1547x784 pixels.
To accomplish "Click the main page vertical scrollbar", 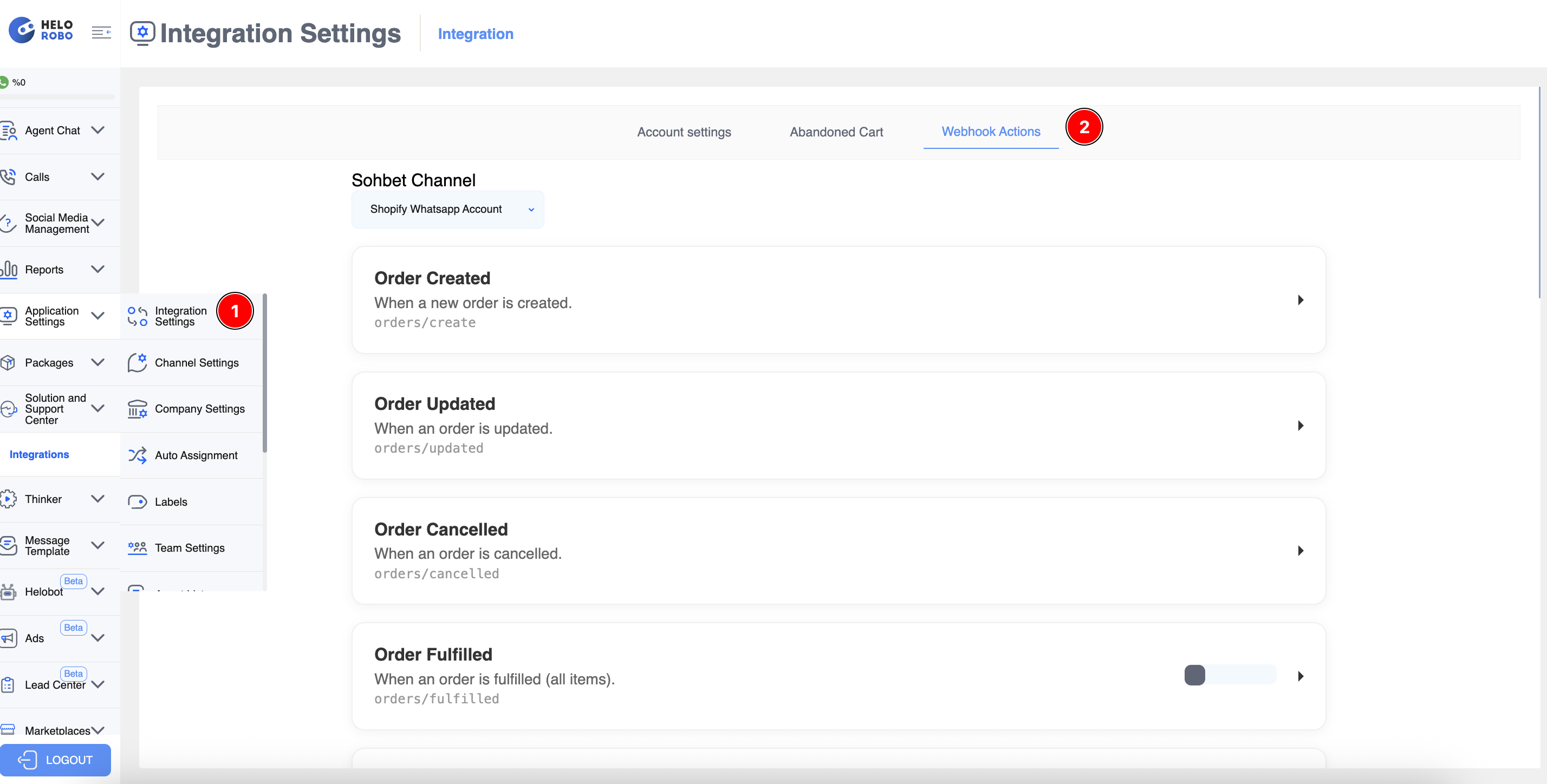I will (x=1540, y=192).
